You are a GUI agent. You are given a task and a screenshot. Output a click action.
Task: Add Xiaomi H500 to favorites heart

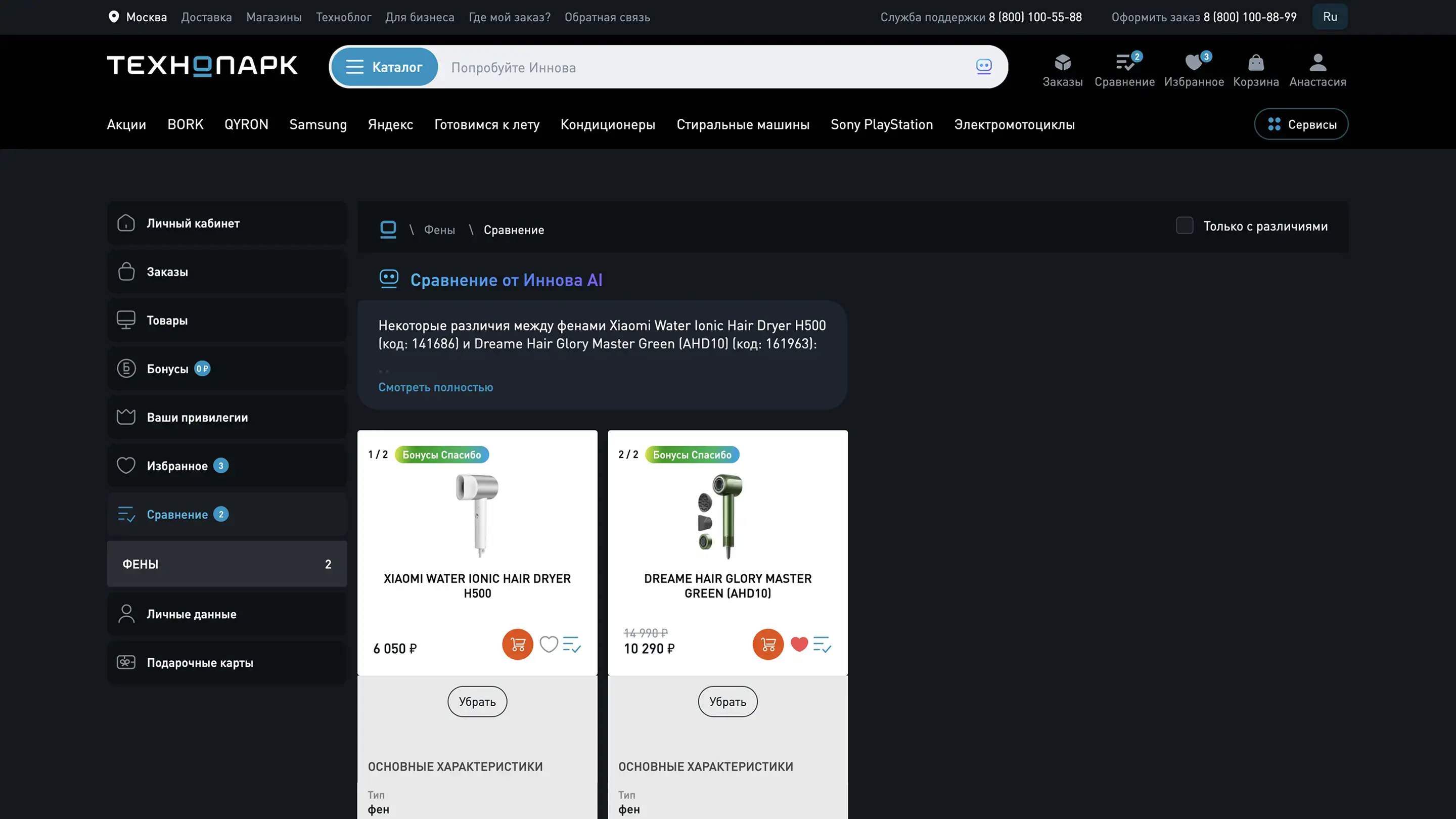(548, 645)
